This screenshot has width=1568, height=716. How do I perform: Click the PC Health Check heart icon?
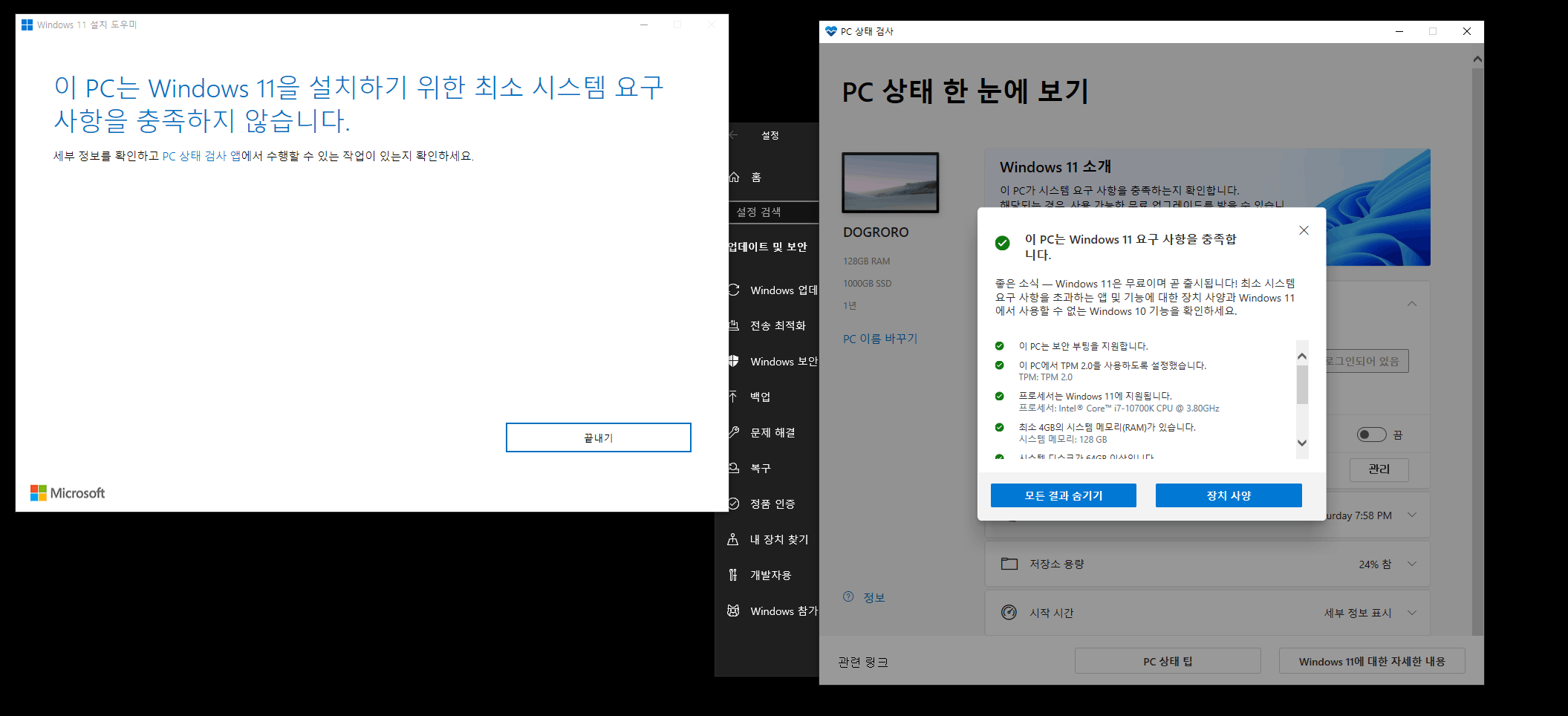click(x=831, y=31)
